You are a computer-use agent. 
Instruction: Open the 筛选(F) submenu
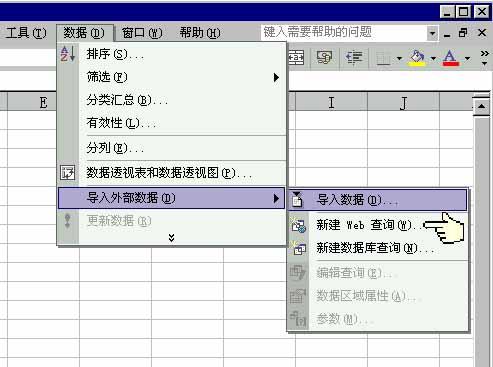[172, 77]
